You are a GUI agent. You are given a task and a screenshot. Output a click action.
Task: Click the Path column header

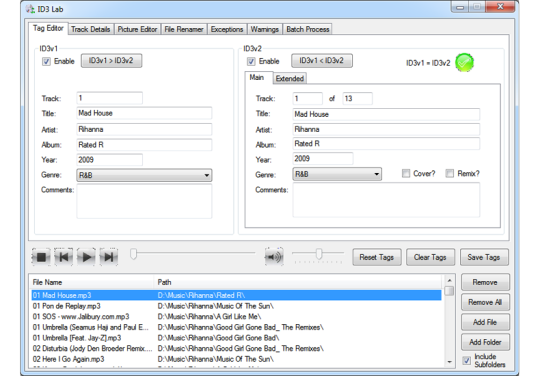tap(298, 282)
